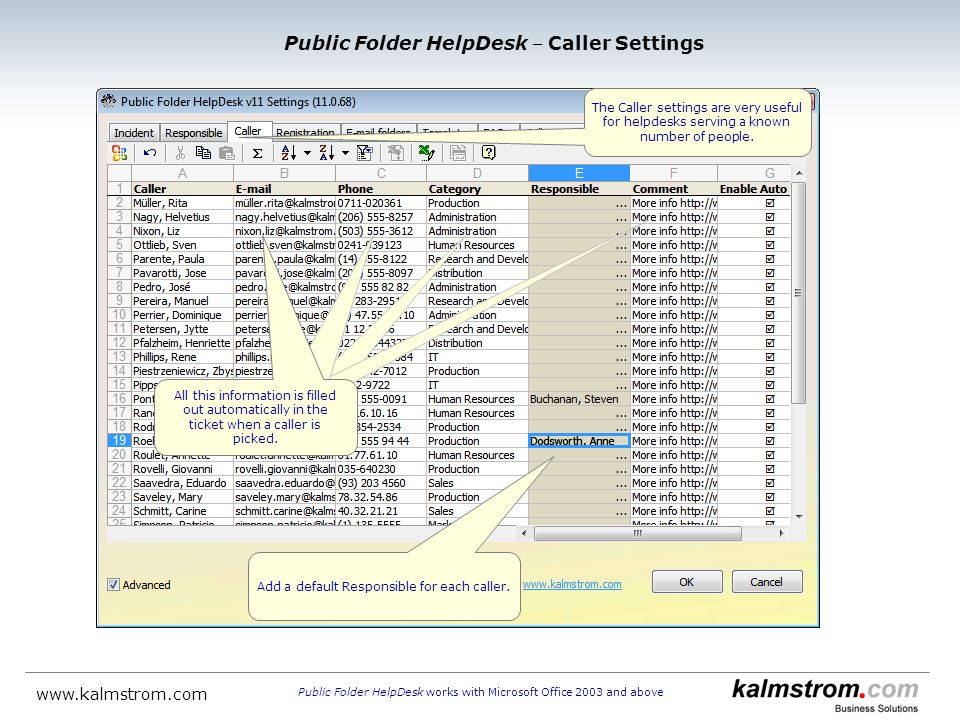
Task: Open Help with the question mark icon
Action: (x=489, y=153)
